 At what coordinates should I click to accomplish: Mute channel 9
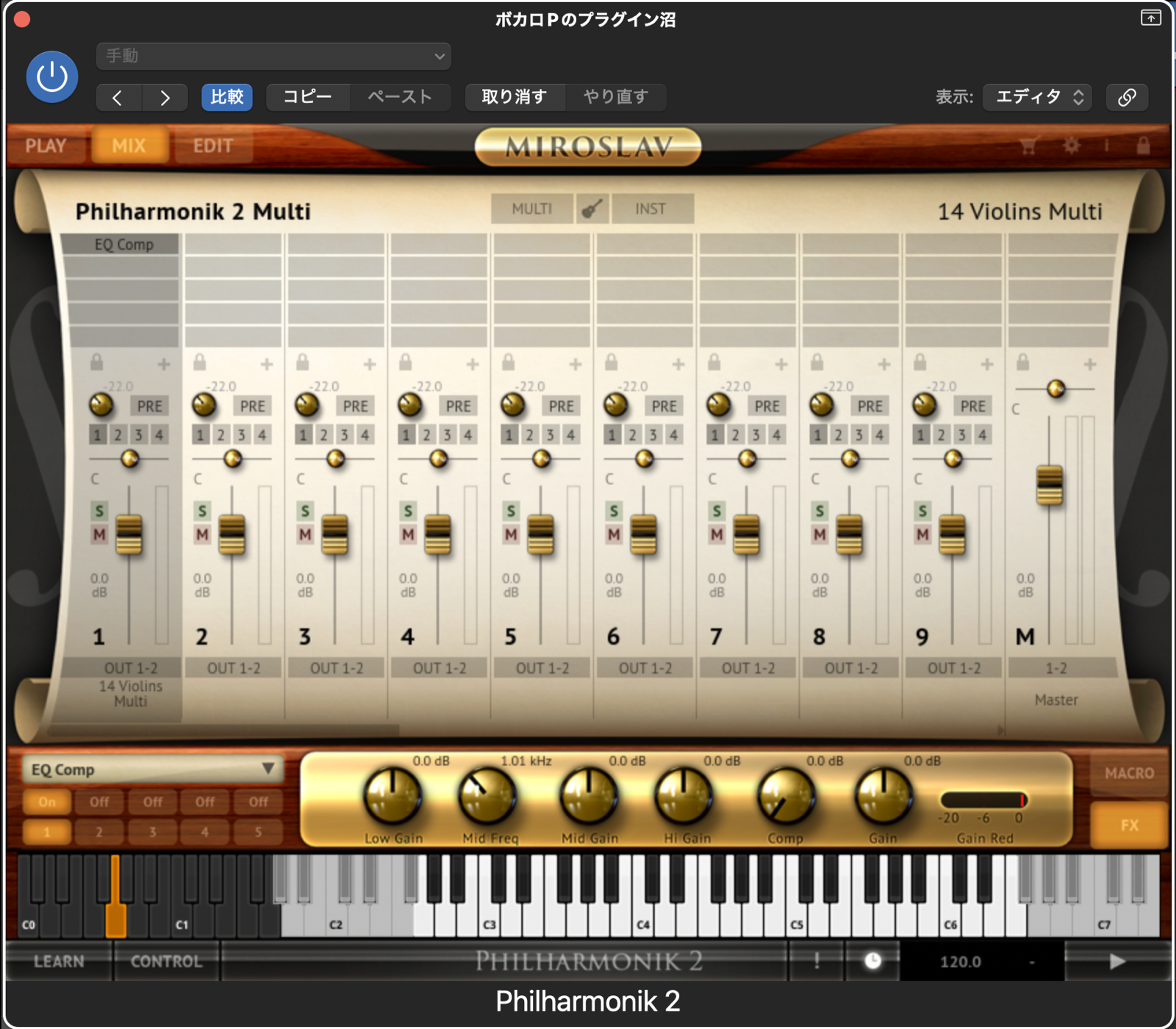(x=922, y=534)
